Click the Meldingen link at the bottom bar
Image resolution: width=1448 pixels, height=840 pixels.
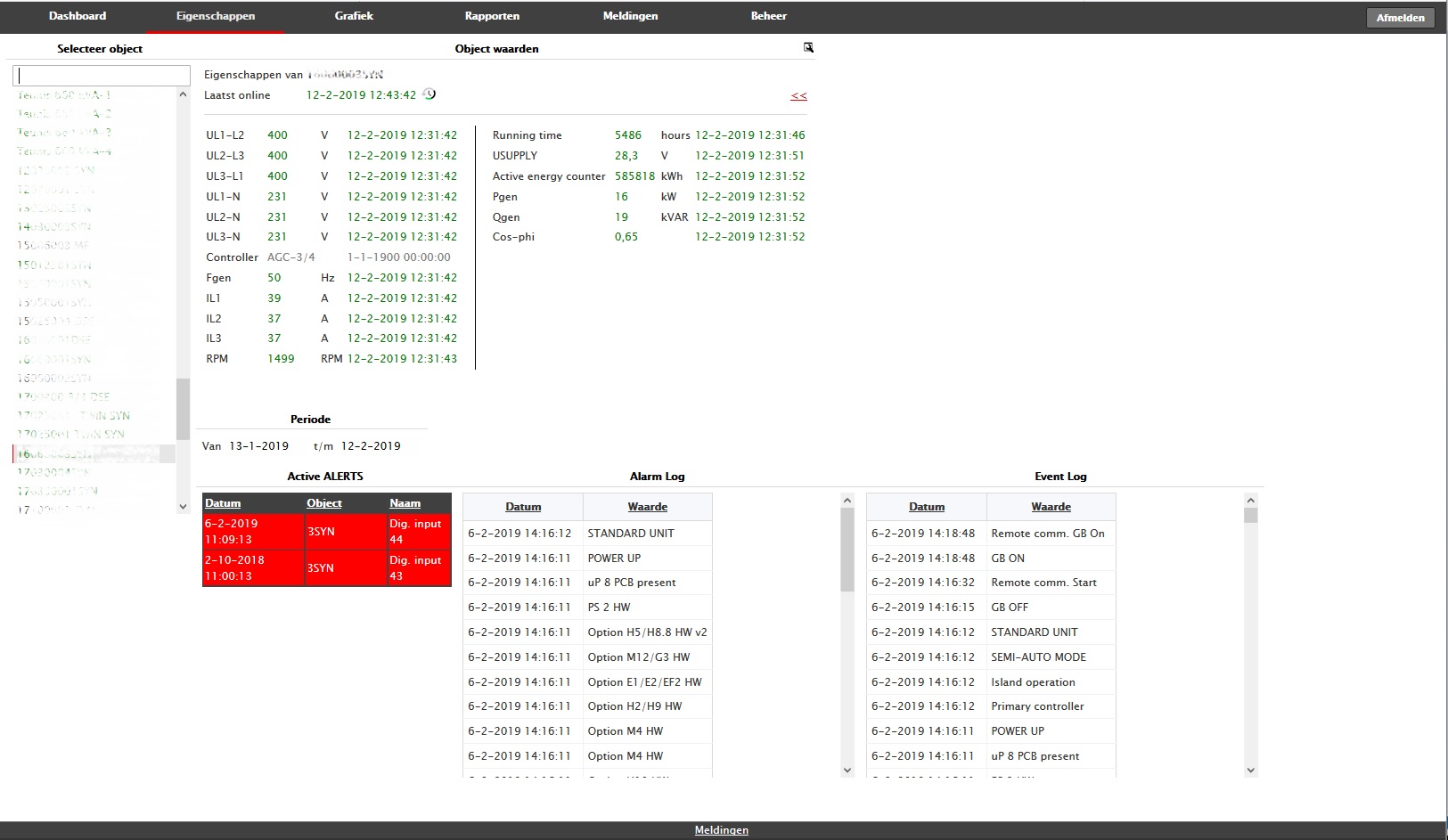(x=722, y=829)
